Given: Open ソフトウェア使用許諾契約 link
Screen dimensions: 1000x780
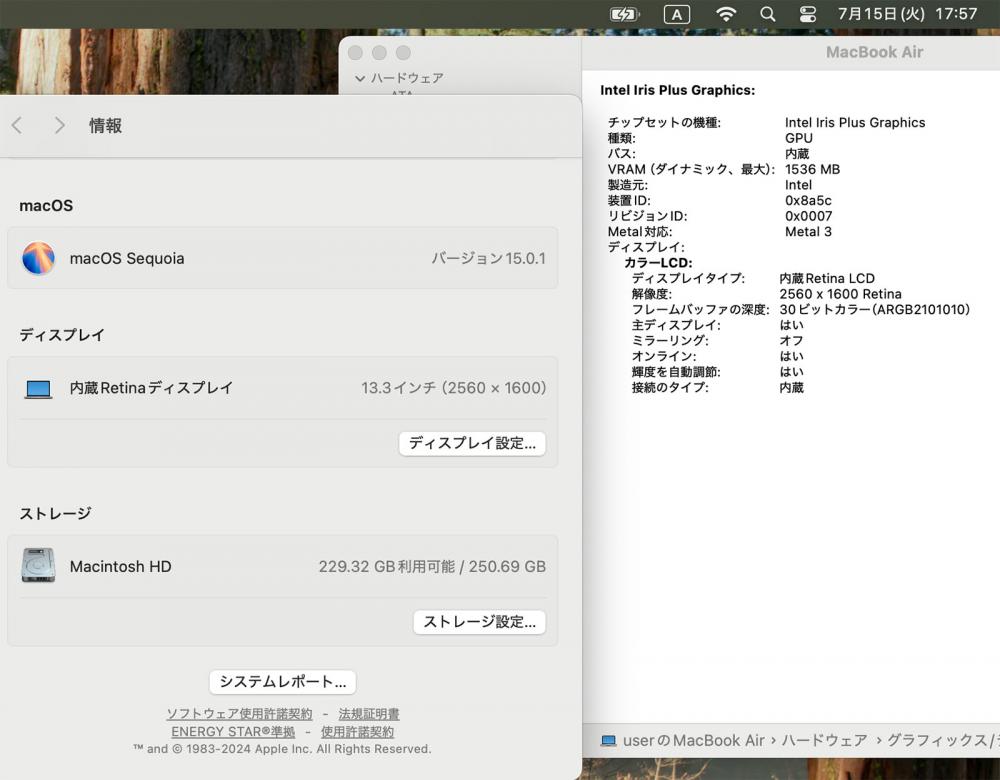Looking at the screenshot, I should click(x=239, y=714).
